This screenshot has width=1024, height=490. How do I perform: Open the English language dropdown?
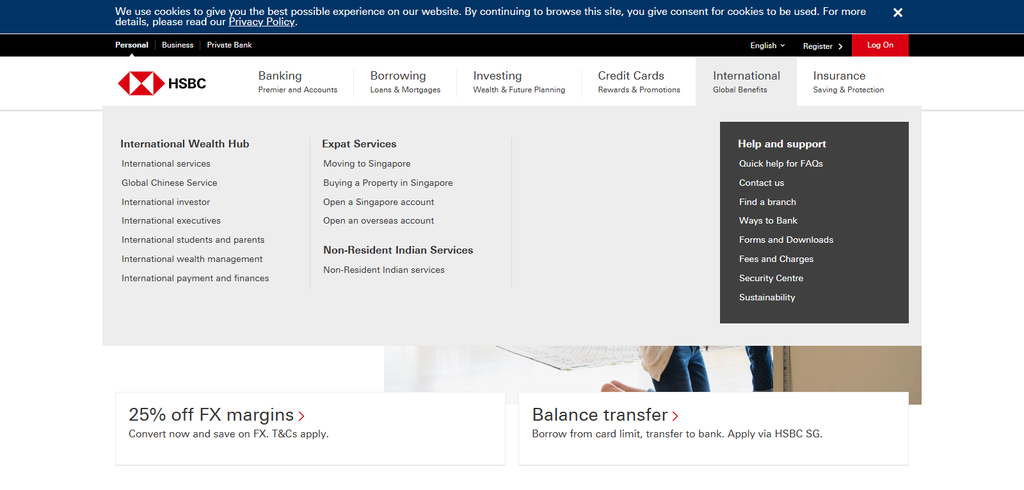pyautogui.click(x=767, y=46)
